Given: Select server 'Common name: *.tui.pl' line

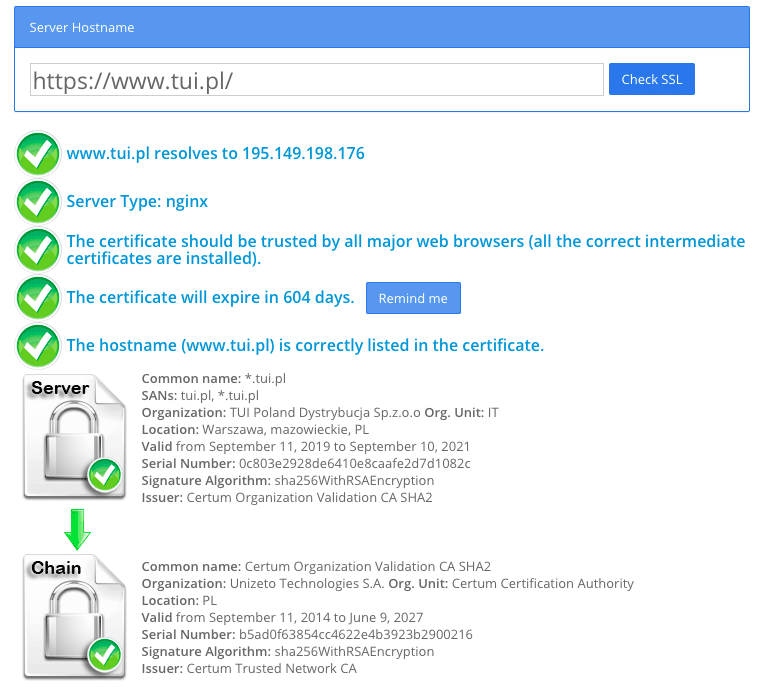Looking at the screenshot, I should (x=213, y=379).
